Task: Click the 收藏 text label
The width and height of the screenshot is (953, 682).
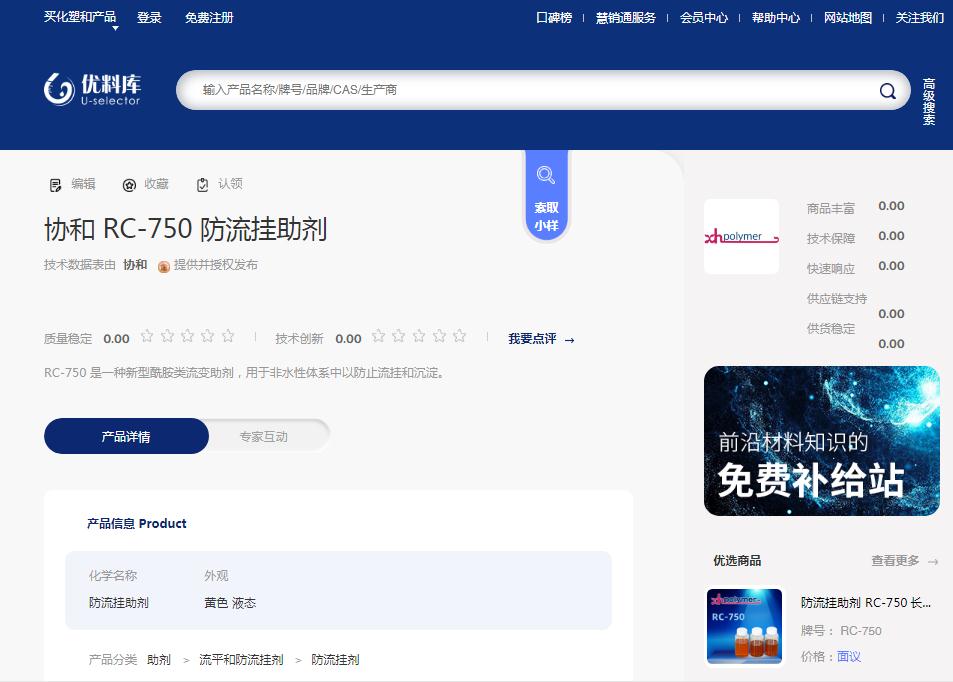Action: 156,184
